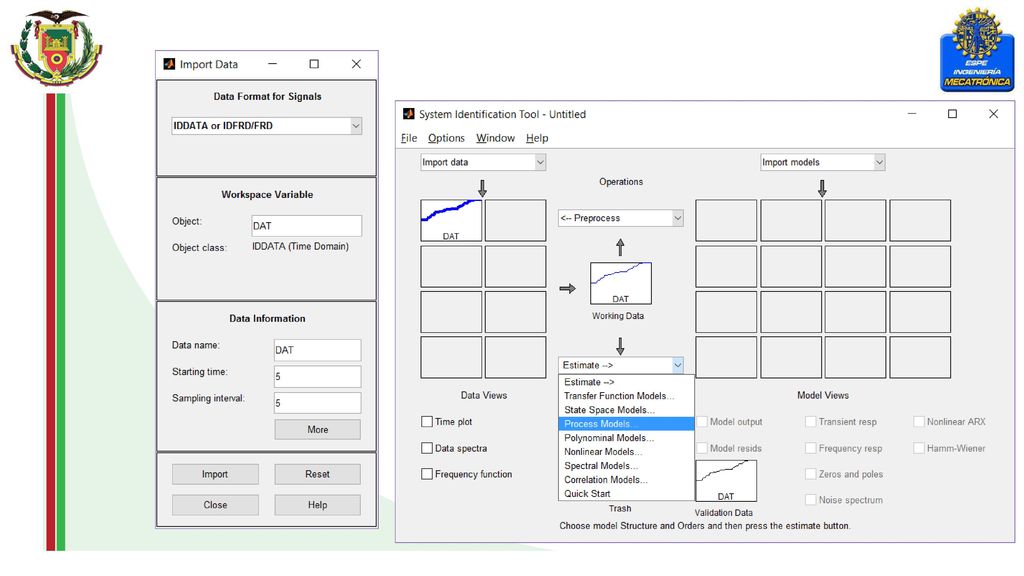
Task: Click the Import button
Action: (215, 474)
